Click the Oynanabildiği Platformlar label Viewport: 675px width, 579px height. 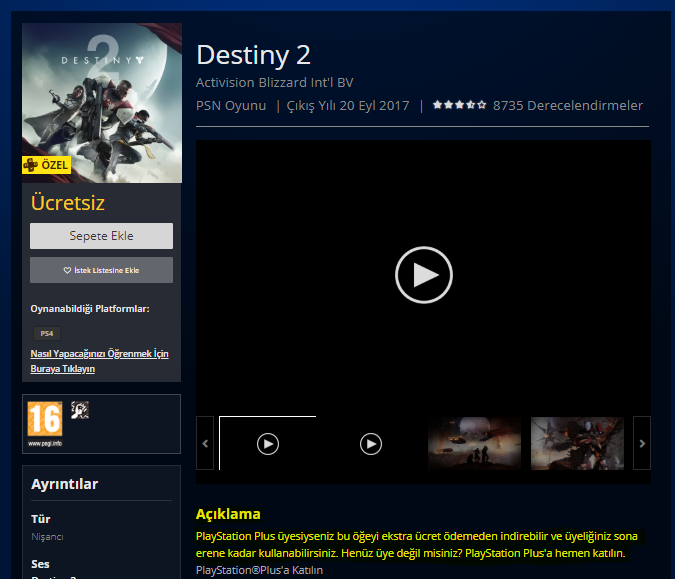point(90,309)
